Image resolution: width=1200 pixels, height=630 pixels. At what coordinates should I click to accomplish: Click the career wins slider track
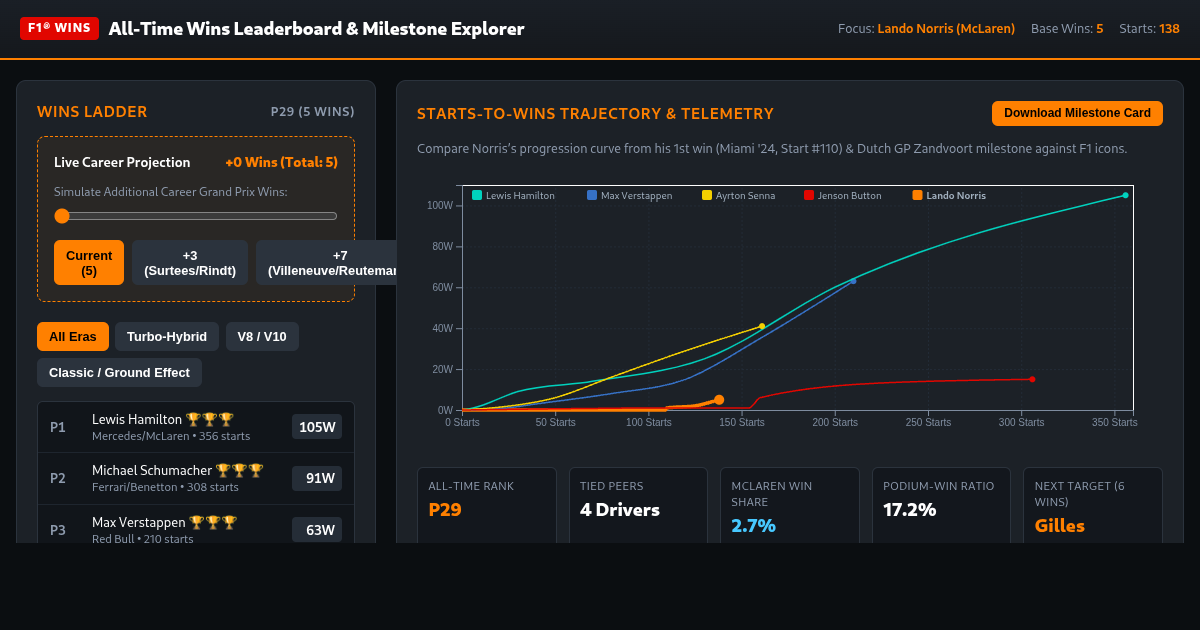[196, 216]
